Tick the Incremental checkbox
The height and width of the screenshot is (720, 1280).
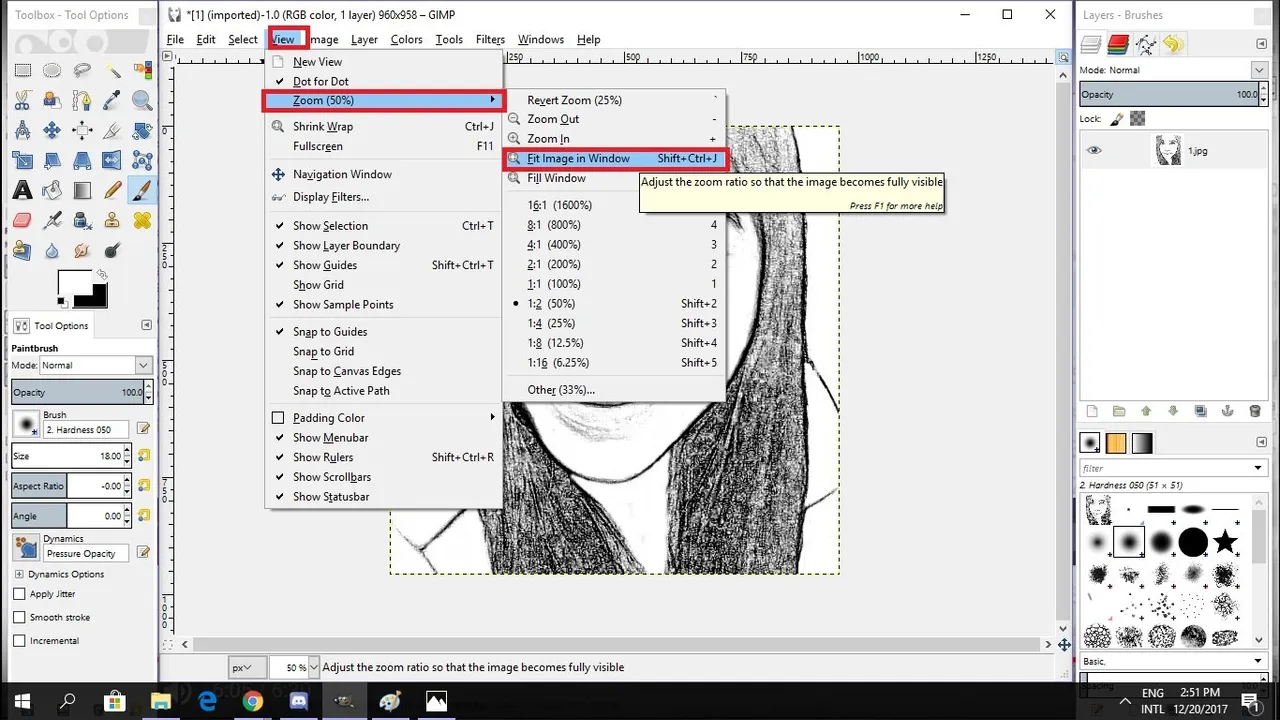click(19, 641)
